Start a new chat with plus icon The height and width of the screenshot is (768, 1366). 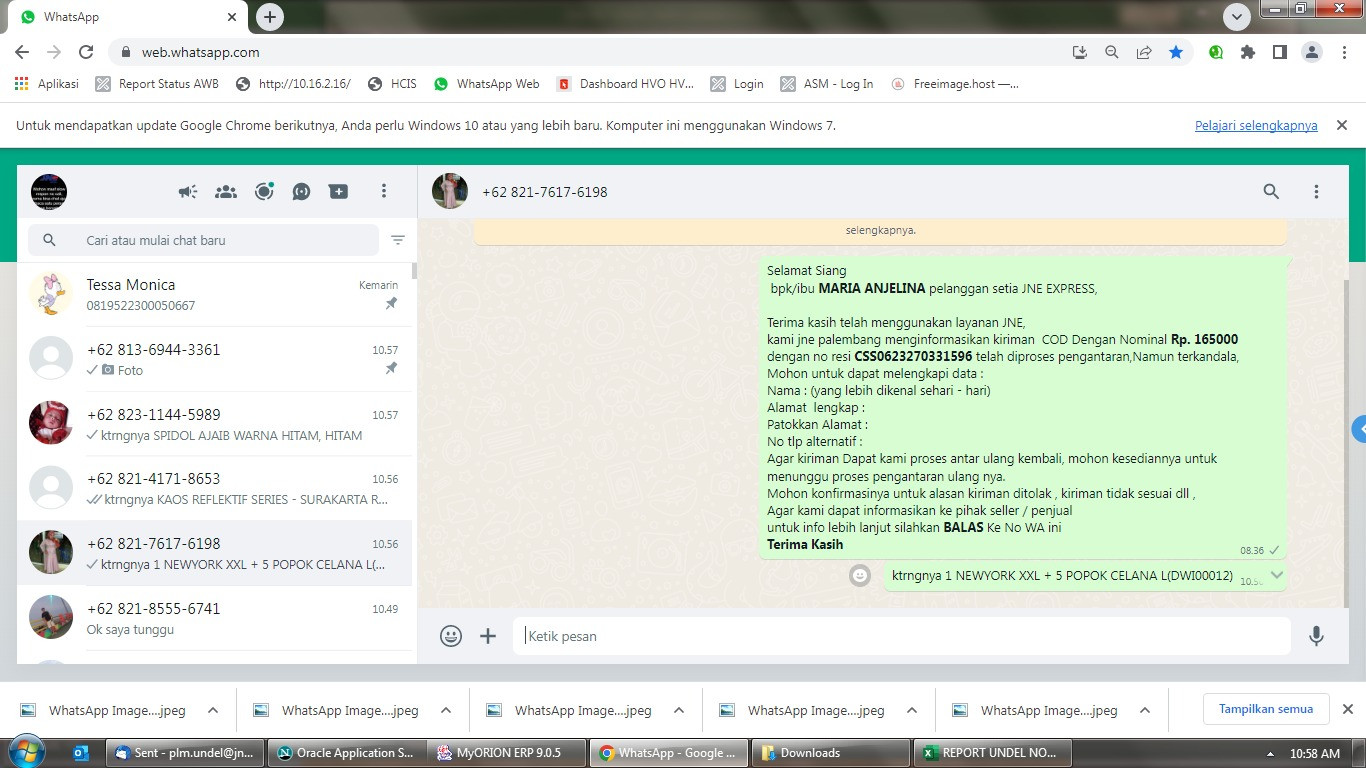tap(339, 192)
